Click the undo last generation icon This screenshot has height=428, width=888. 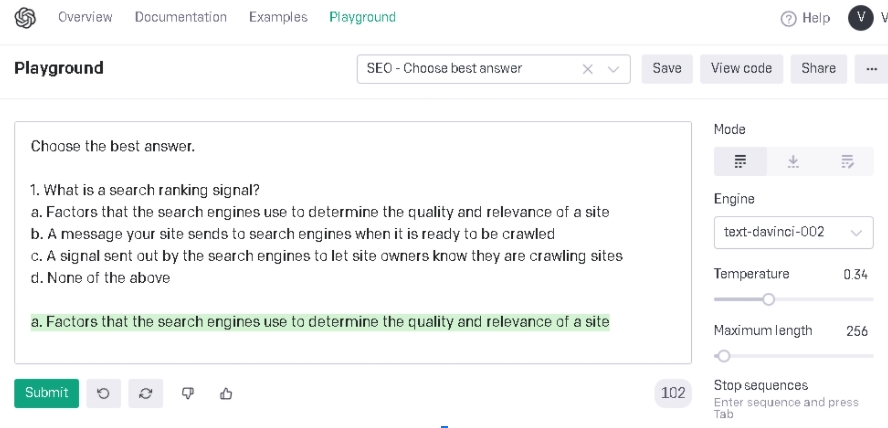click(x=103, y=393)
